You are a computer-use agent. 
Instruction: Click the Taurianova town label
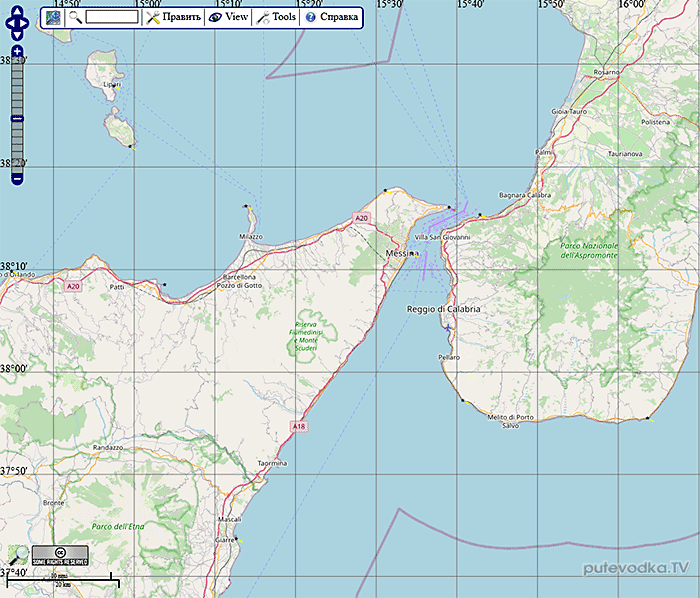click(625, 154)
